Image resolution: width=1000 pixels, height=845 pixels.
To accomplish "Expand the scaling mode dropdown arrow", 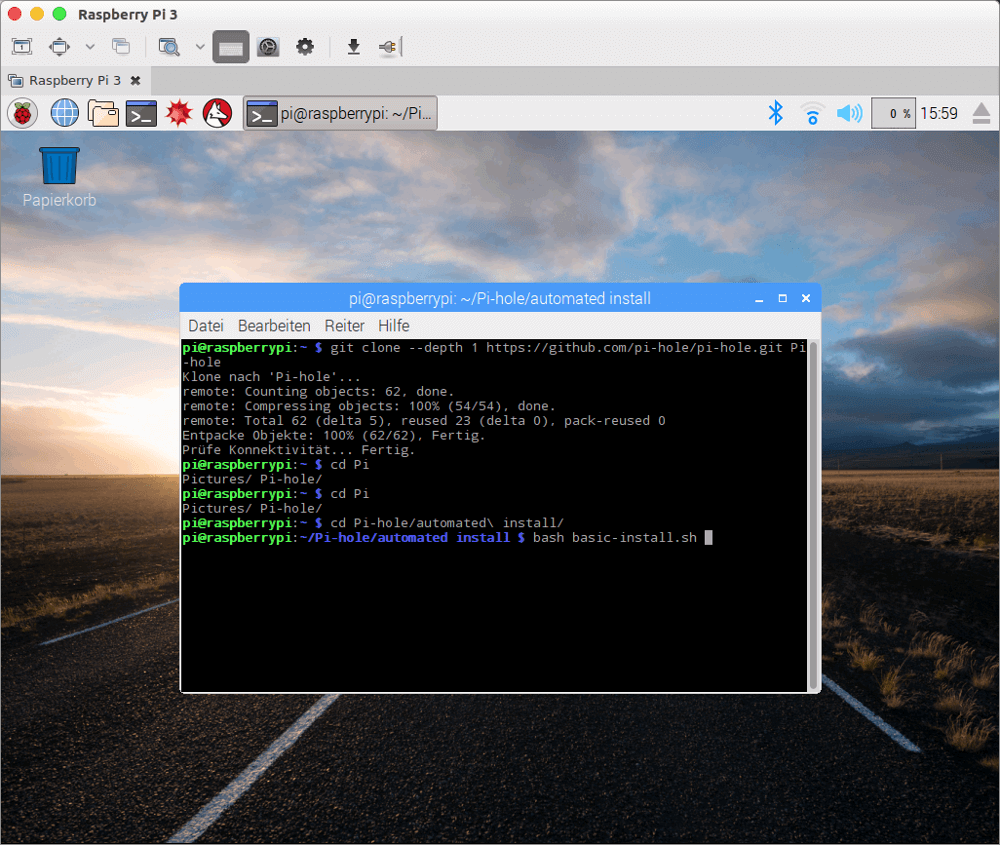I will coord(89,46).
